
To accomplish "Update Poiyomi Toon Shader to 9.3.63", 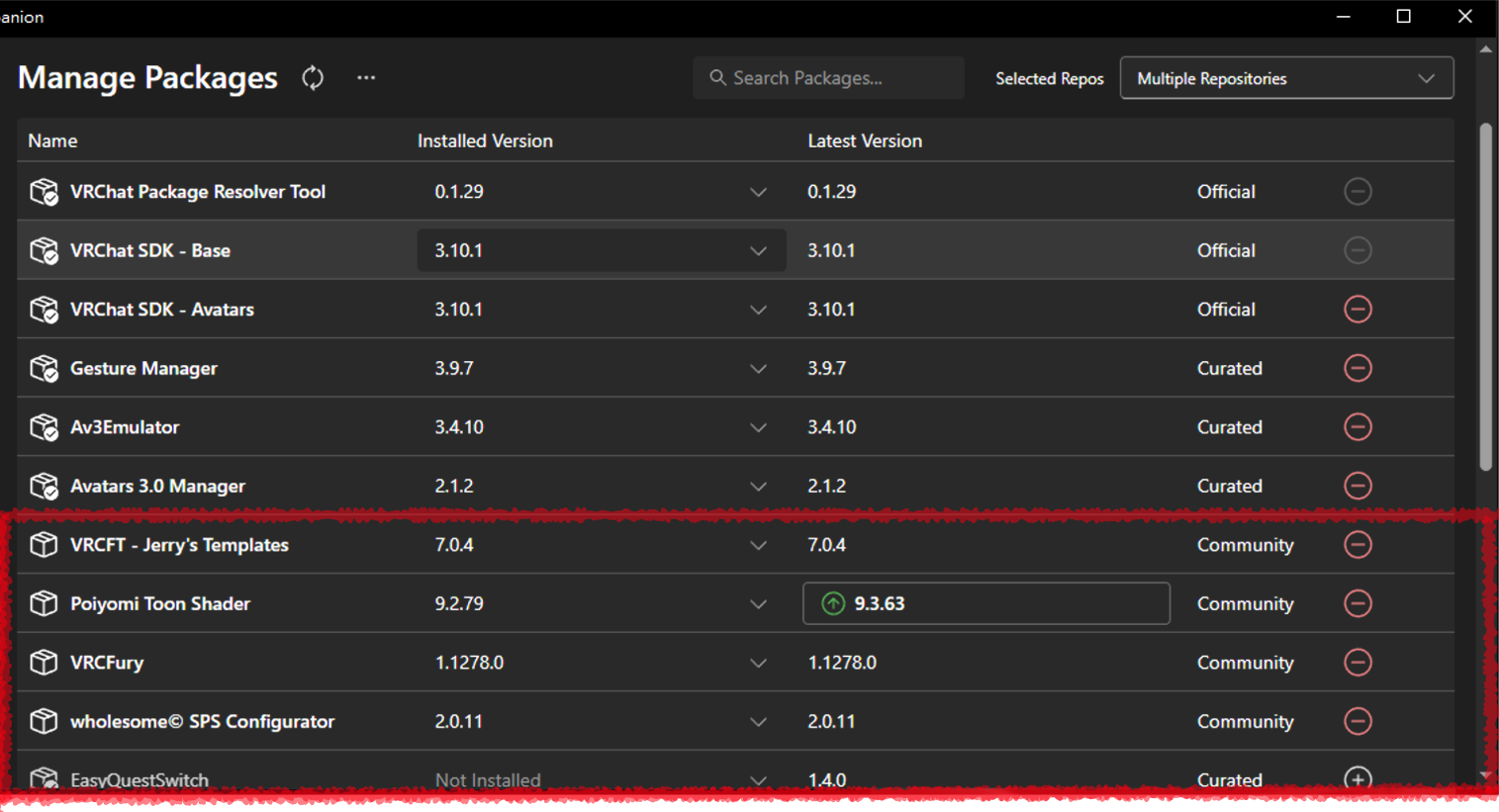I will 984,603.
